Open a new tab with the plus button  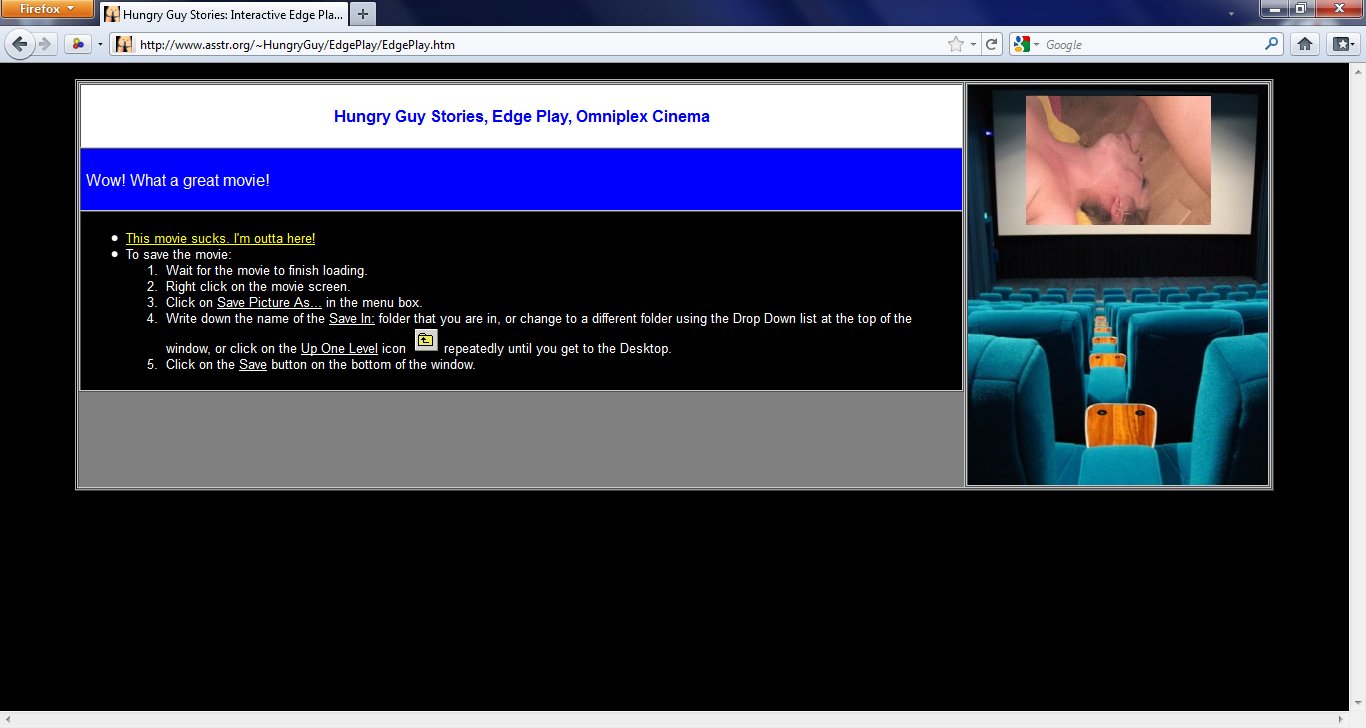[361, 14]
